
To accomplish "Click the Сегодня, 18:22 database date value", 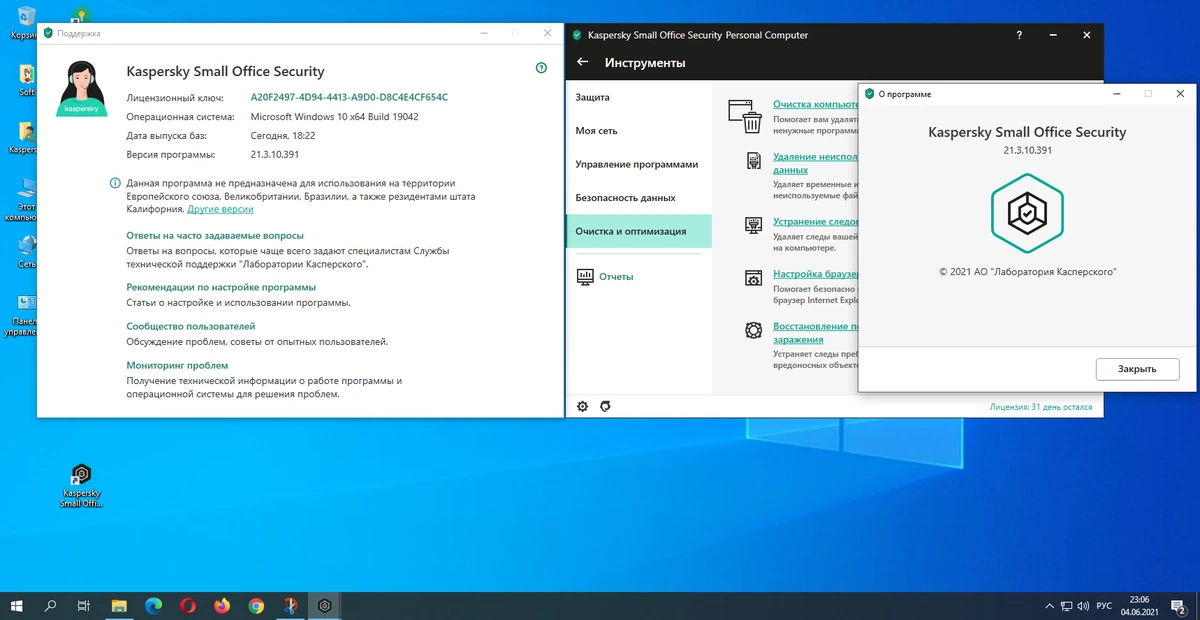I will click(283, 136).
